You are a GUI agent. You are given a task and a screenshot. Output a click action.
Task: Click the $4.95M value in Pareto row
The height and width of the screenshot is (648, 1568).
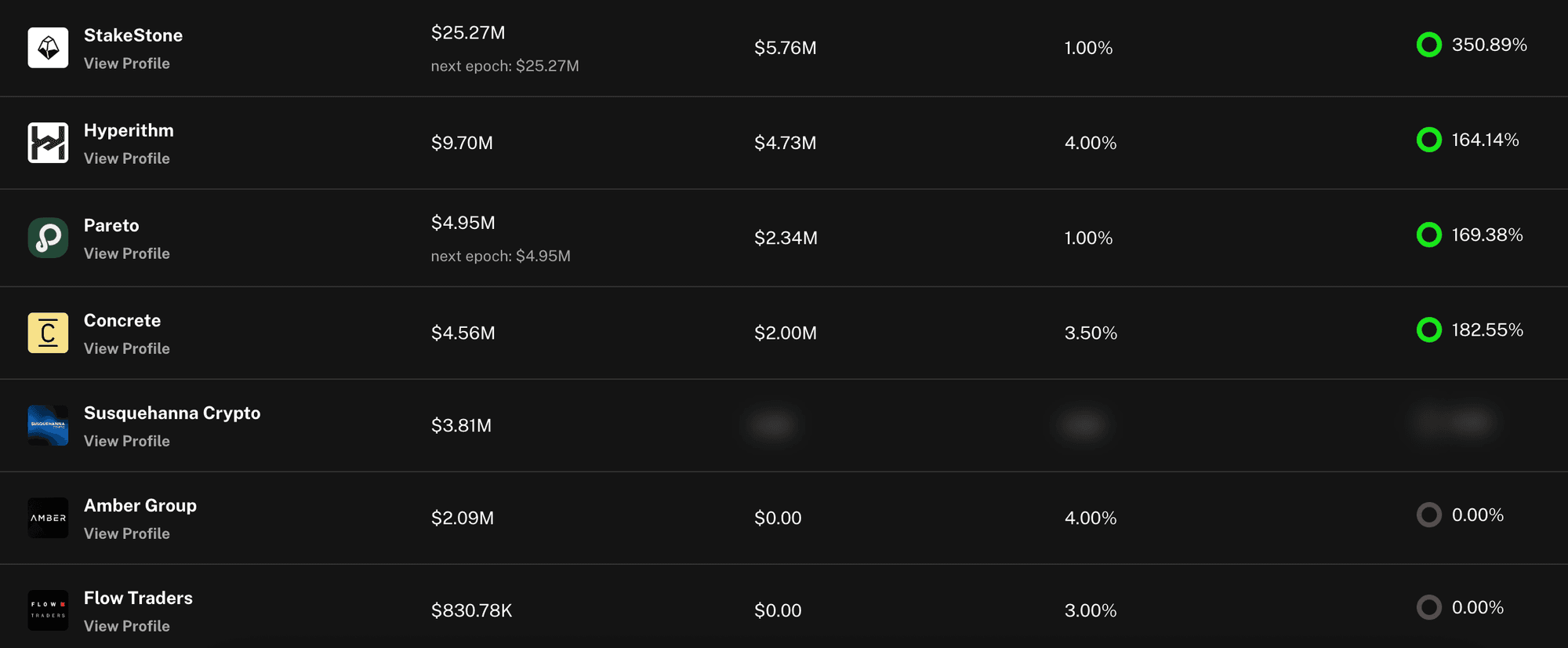(x=463, y=223)
